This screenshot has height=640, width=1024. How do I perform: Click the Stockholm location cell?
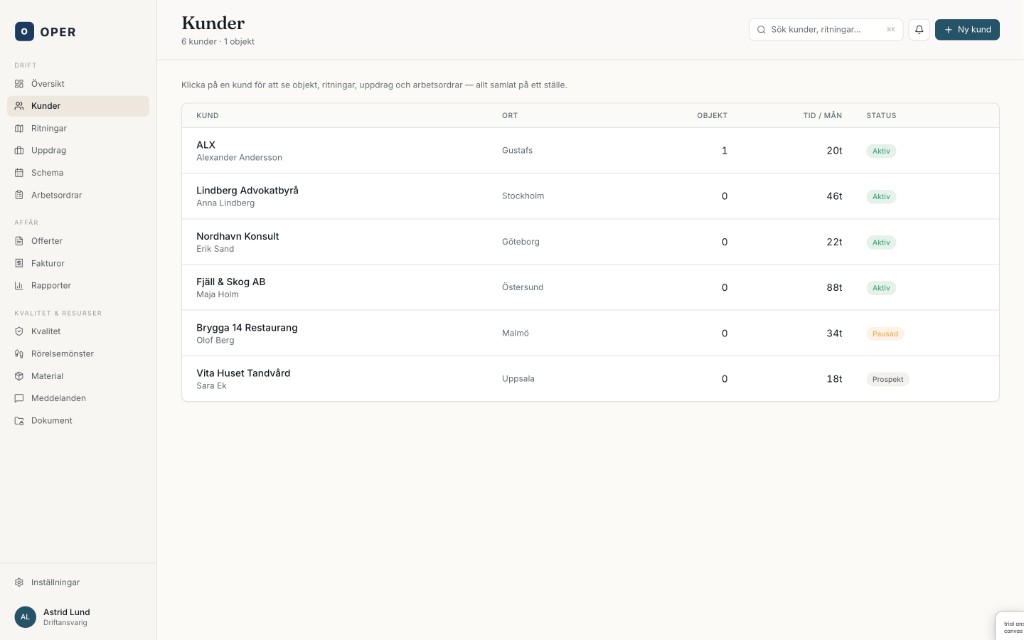click(522, 196)
